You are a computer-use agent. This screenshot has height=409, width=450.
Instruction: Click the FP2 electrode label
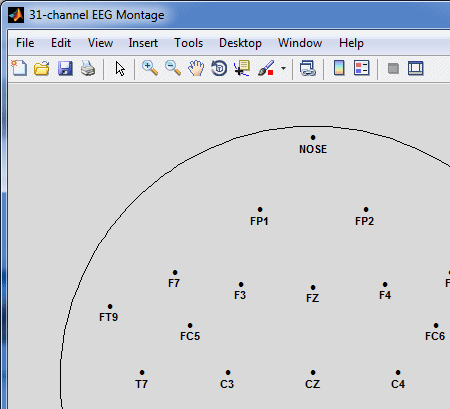pos(365,221)
